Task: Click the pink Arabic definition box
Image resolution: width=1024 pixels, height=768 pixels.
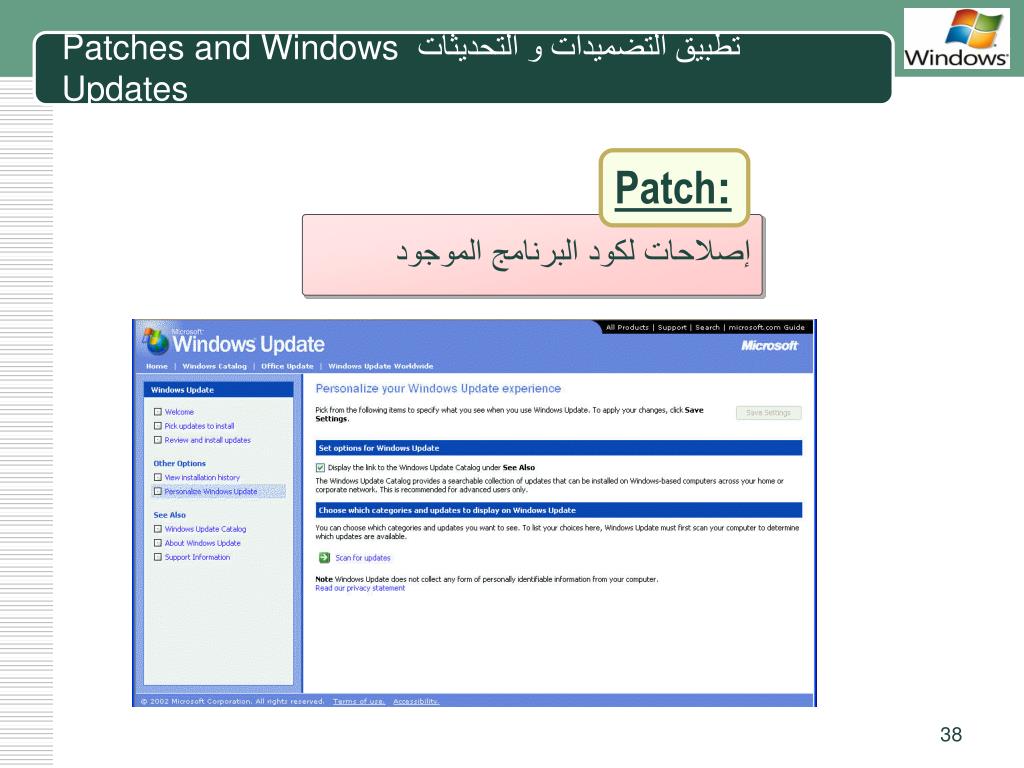Action: [532, 255]
